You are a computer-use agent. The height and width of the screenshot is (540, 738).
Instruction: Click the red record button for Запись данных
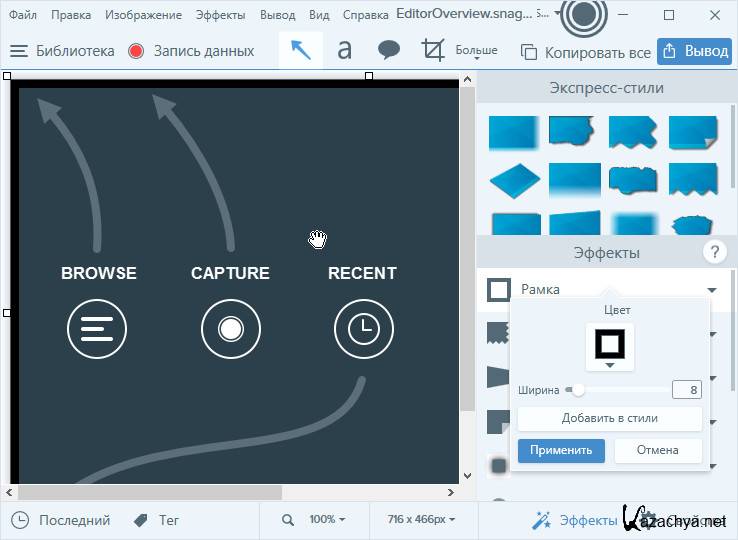[136, 51]
